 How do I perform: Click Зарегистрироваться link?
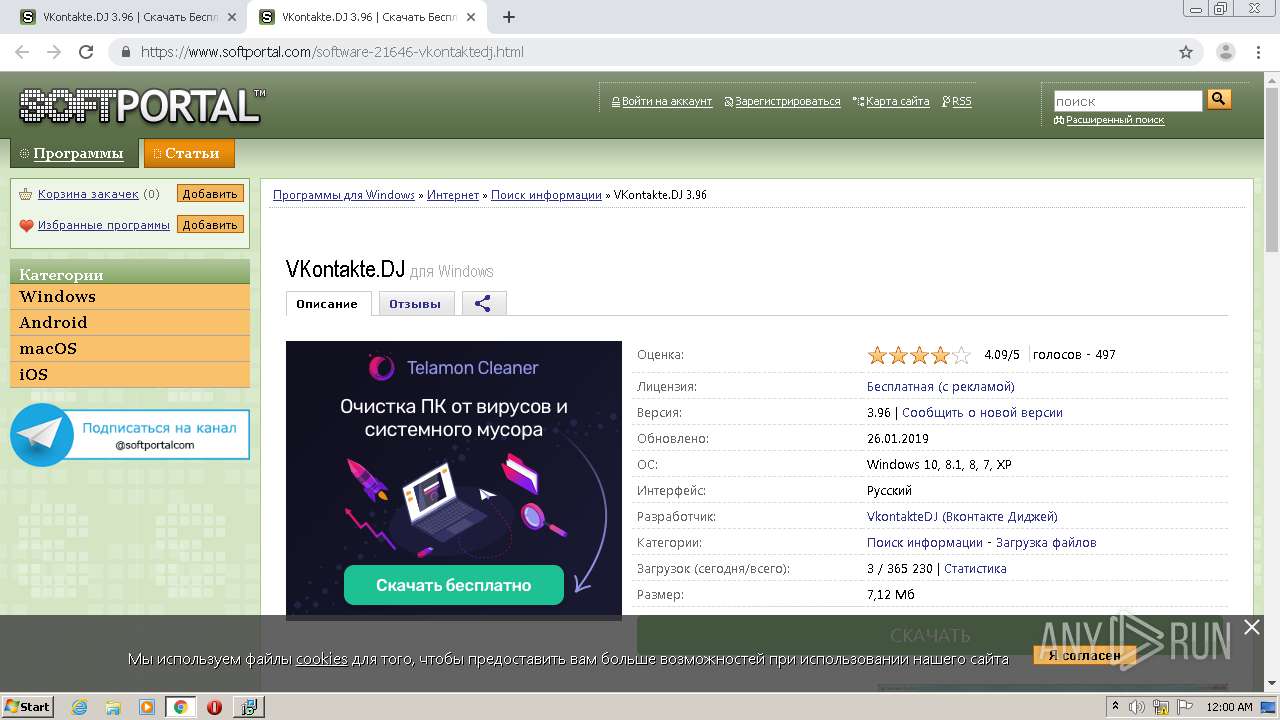point(787,102)
